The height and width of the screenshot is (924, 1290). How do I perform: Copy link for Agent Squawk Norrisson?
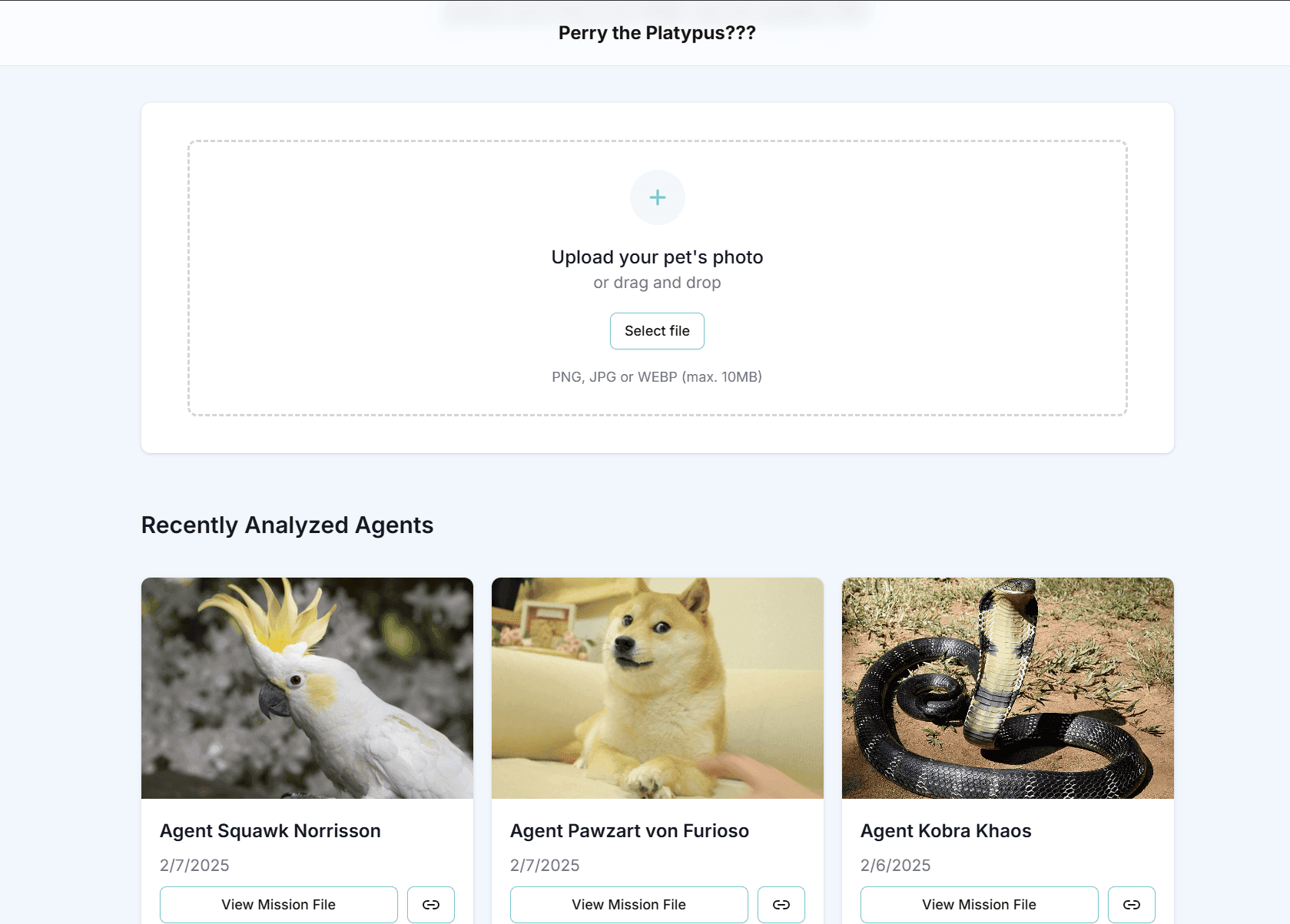point(430,904)
